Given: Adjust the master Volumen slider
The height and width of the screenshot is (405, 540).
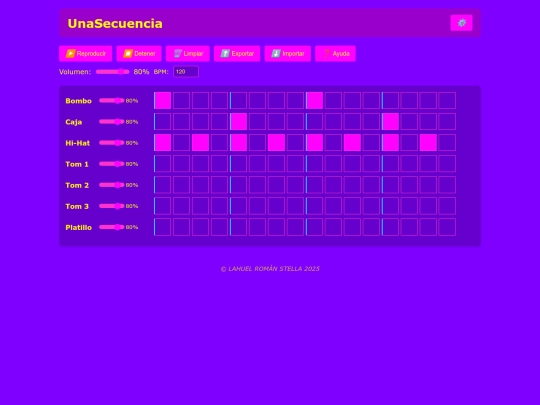Looking at the screenshot, I should 113,72.
